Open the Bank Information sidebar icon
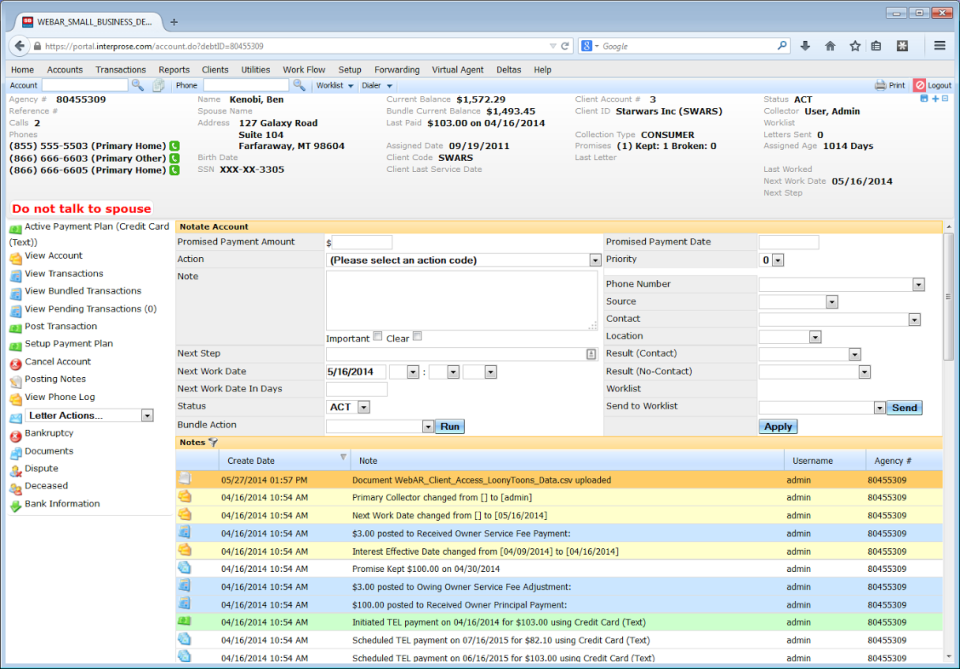 pyautogui.click(x=17, y=504)
